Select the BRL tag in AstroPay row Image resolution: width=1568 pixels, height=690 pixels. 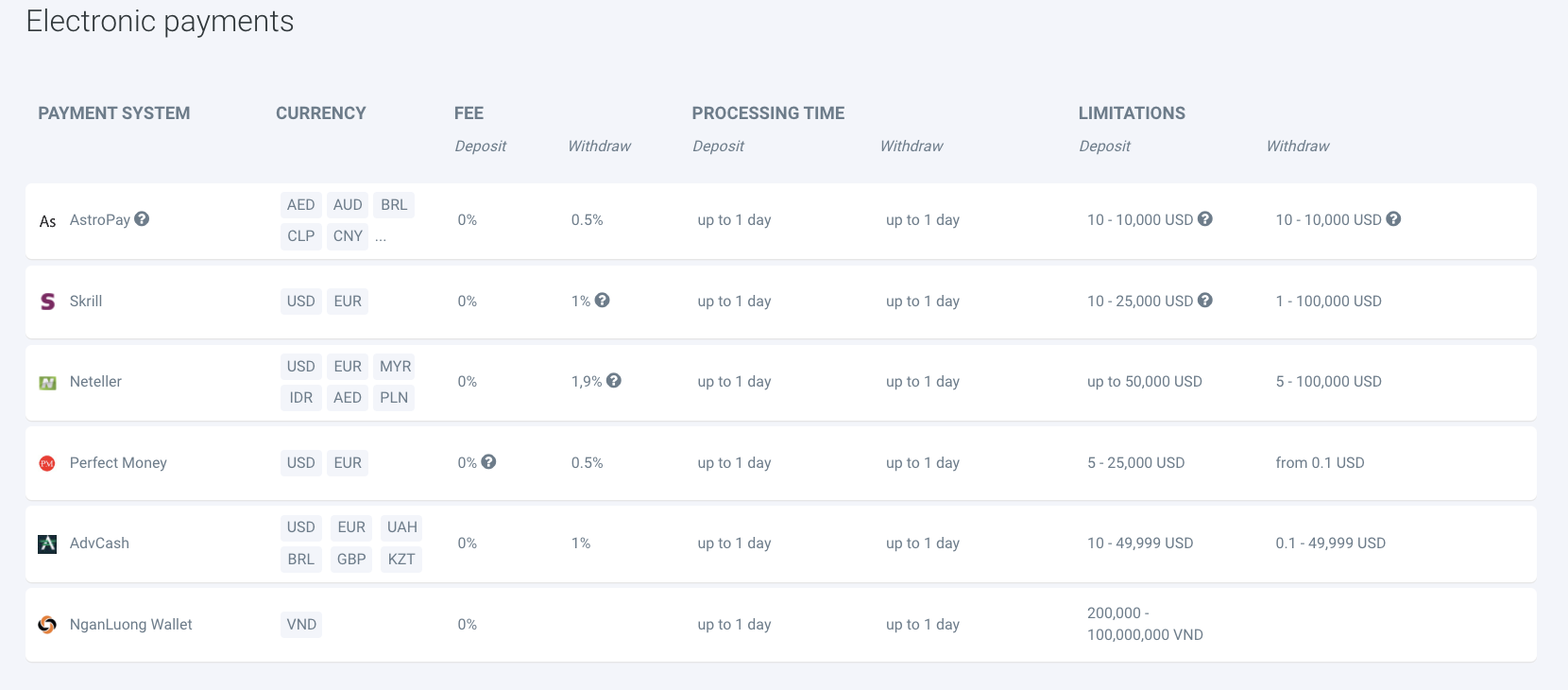394,205
